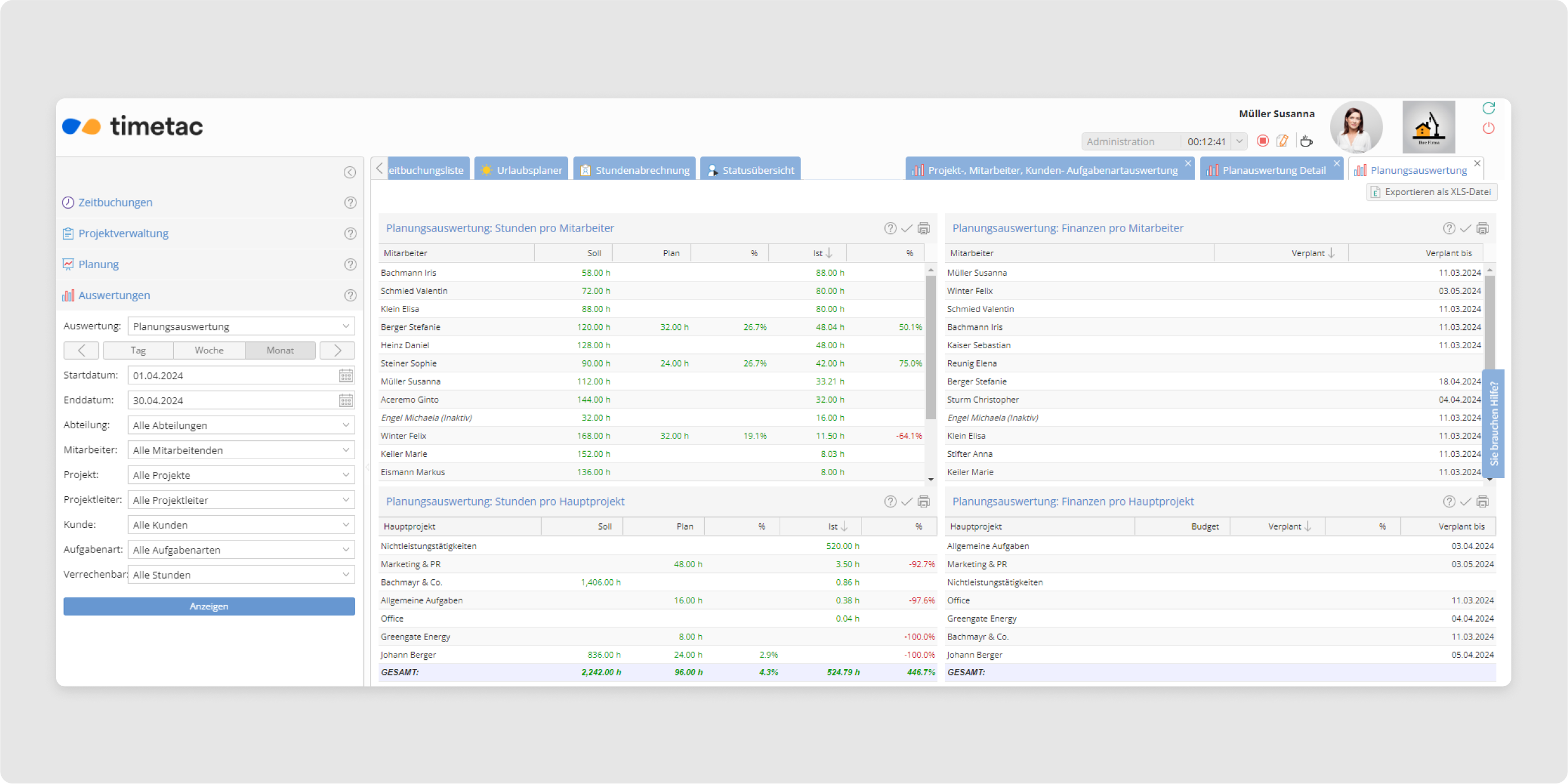
Task: Open the Startdatum calendar picker
Action: 346,376
